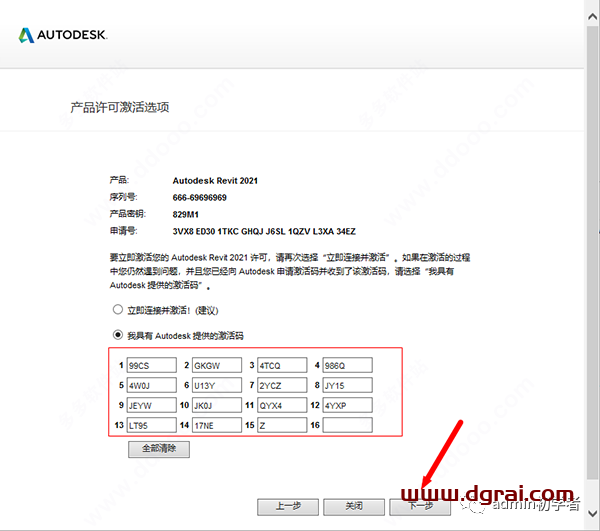
Task: Click activation code field 9 containing JEYW
Action: (152, 405)
